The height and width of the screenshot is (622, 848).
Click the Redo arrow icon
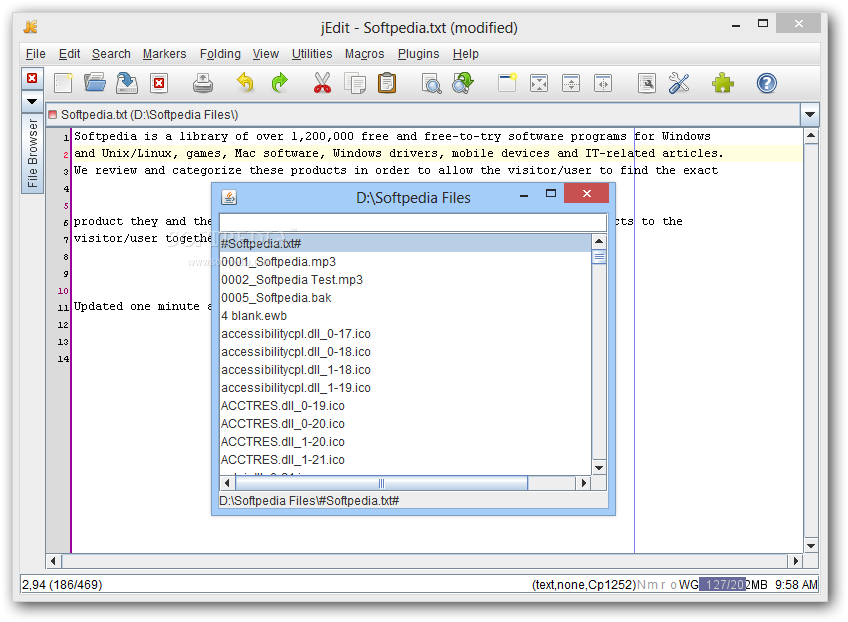(x=279, y=83)
